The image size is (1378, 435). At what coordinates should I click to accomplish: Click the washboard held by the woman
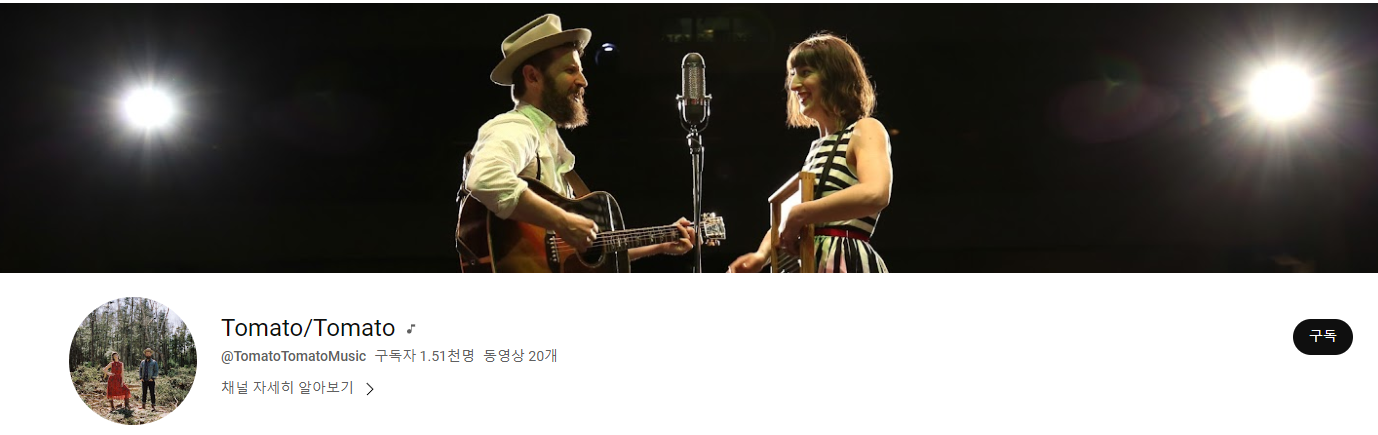click(793, 224)
